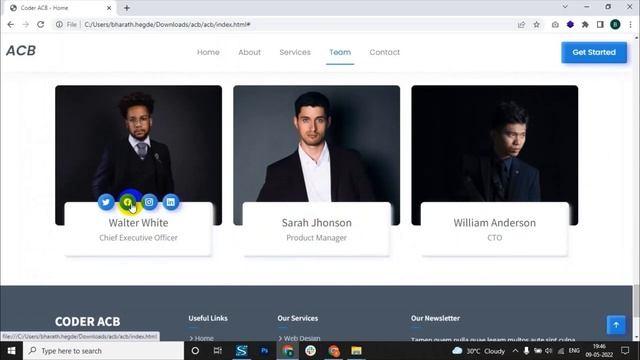Click the Product Manager title
The width and height of the screenshot is (640, 360).
pyautogui.click(x=317, y=238)
